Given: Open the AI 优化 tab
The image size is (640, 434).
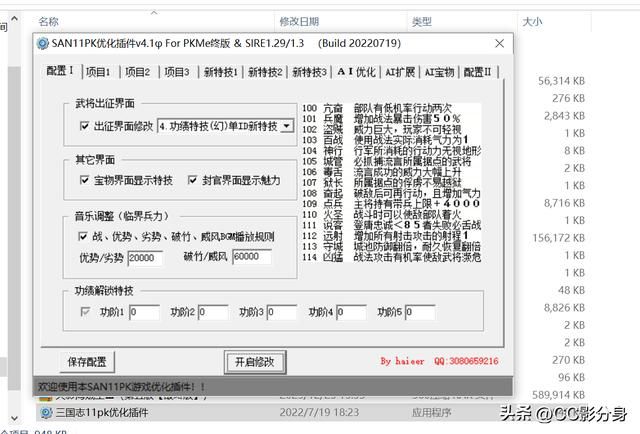Looking at the screenshot, I should pyautogui.click(x=356, y=72).
